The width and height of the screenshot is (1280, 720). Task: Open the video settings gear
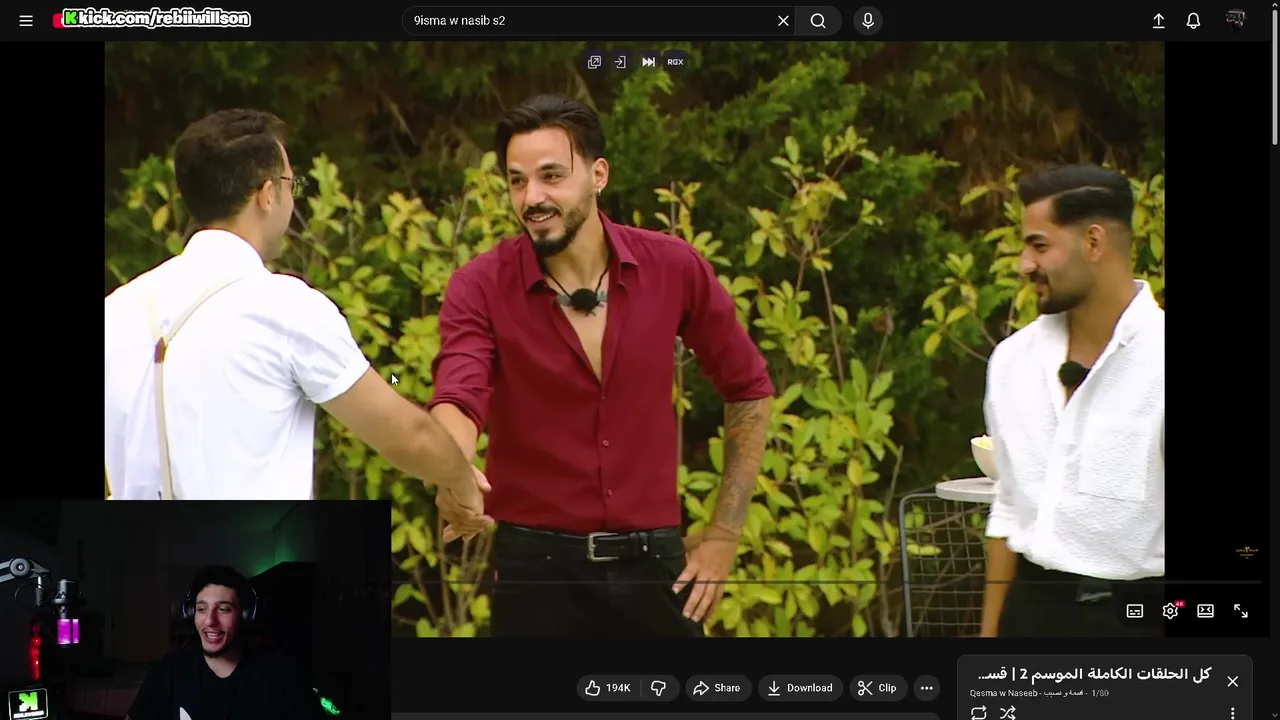pyautogui.click(x=1170, y=611)
